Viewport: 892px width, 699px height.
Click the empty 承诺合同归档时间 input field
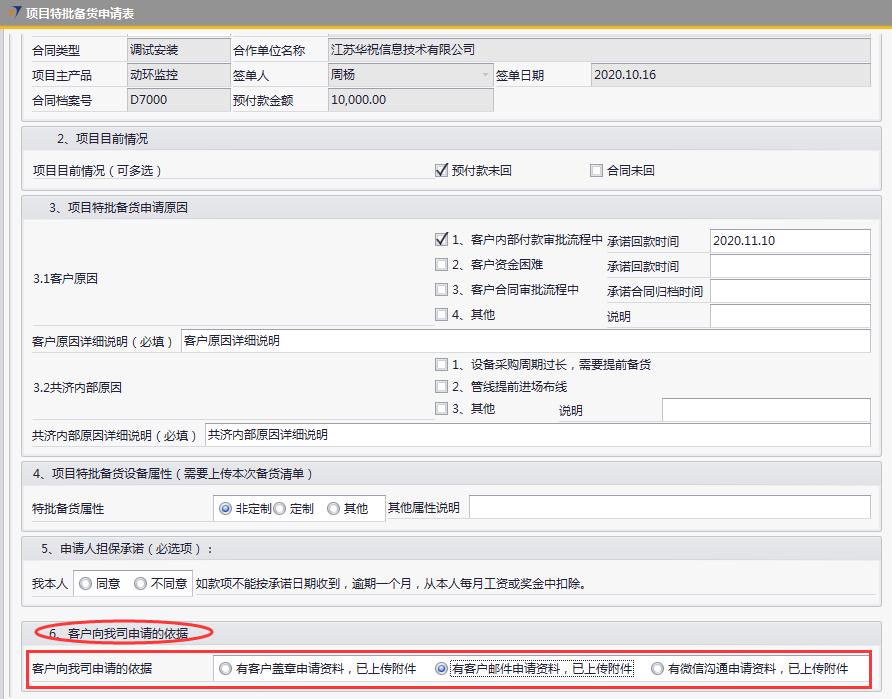tap(790, 291)
